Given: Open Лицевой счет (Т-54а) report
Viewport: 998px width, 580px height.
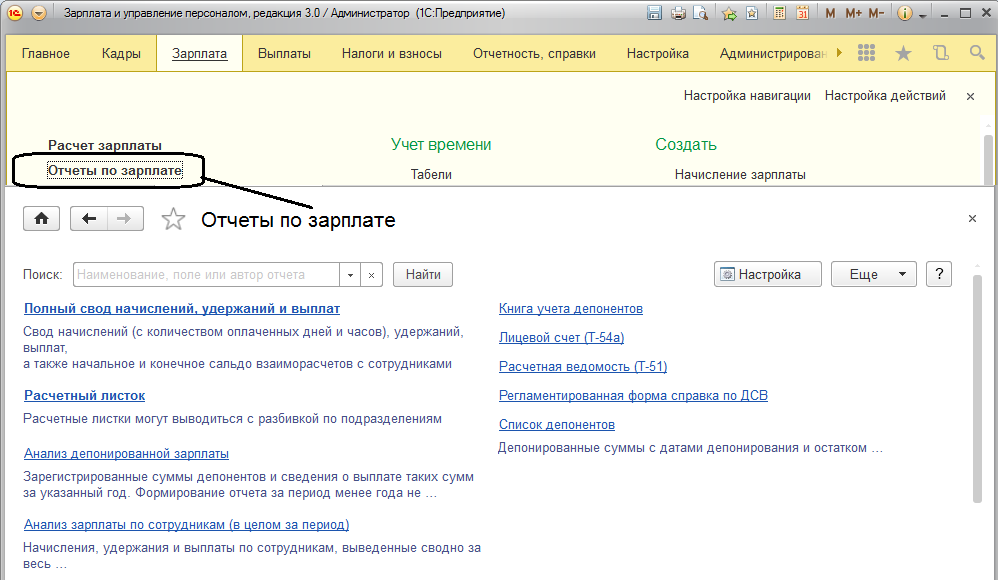Looking at the screenshot, I should pyautogui.click(x=561, y=337).
